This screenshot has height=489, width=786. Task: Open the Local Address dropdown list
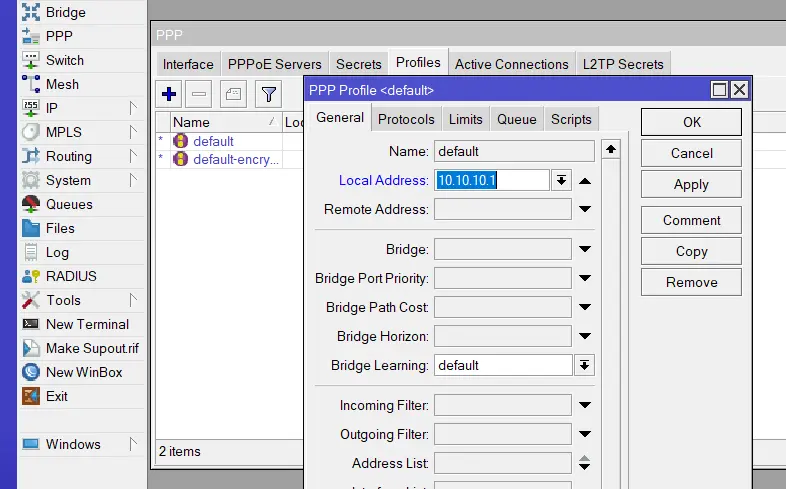(x=562, y=181)
